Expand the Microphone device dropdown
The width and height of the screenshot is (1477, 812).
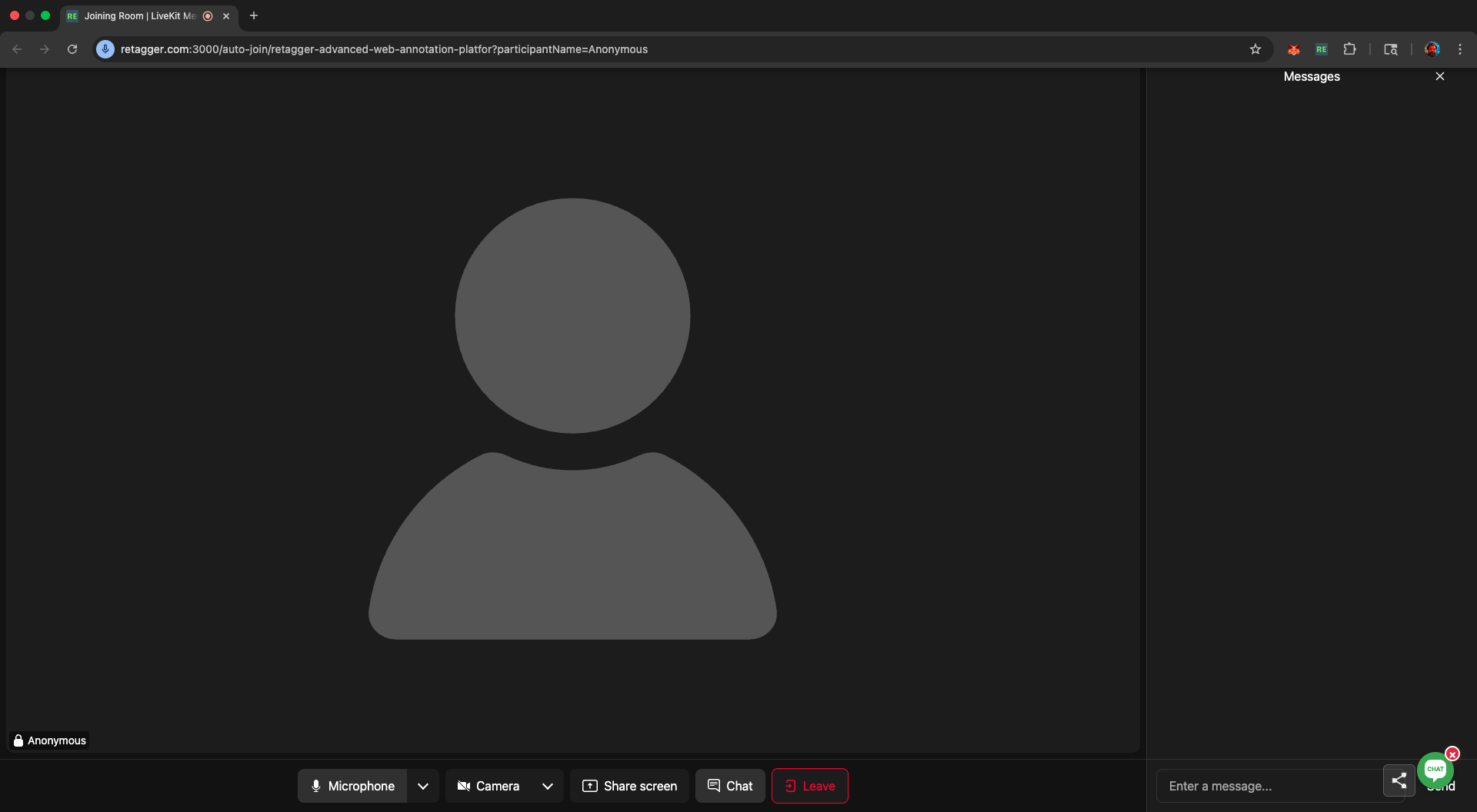coord(423,786)
